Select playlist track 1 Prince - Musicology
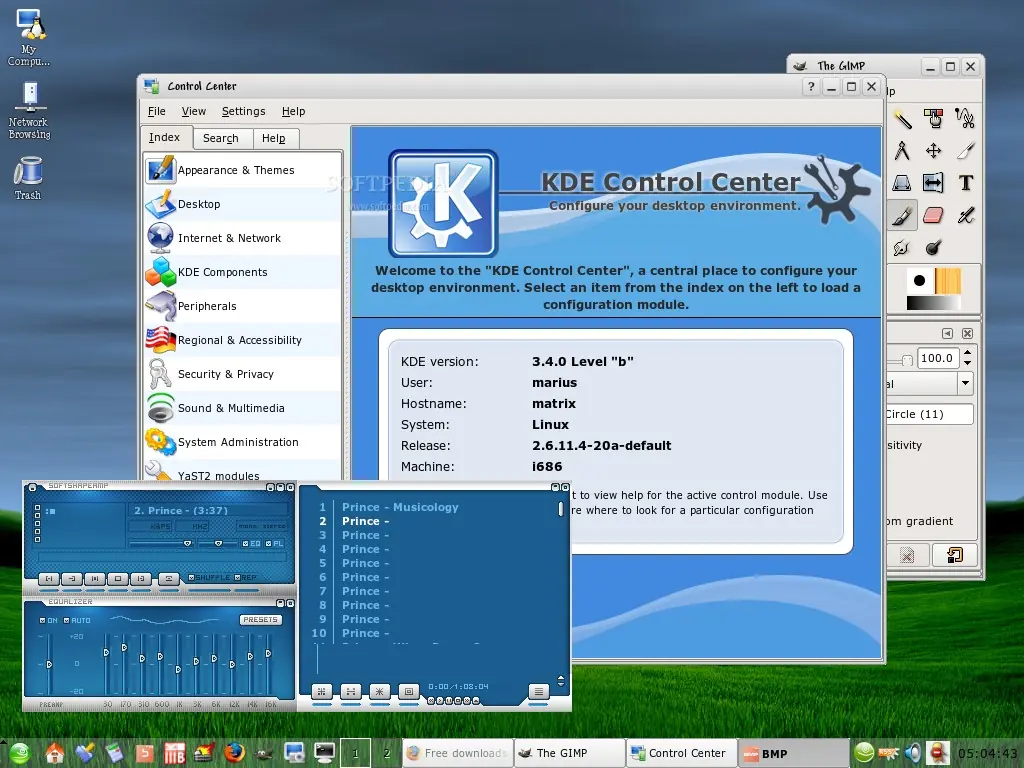Image resolution: width=1024 pixels, height=768 pixels. tap(400, 507)
